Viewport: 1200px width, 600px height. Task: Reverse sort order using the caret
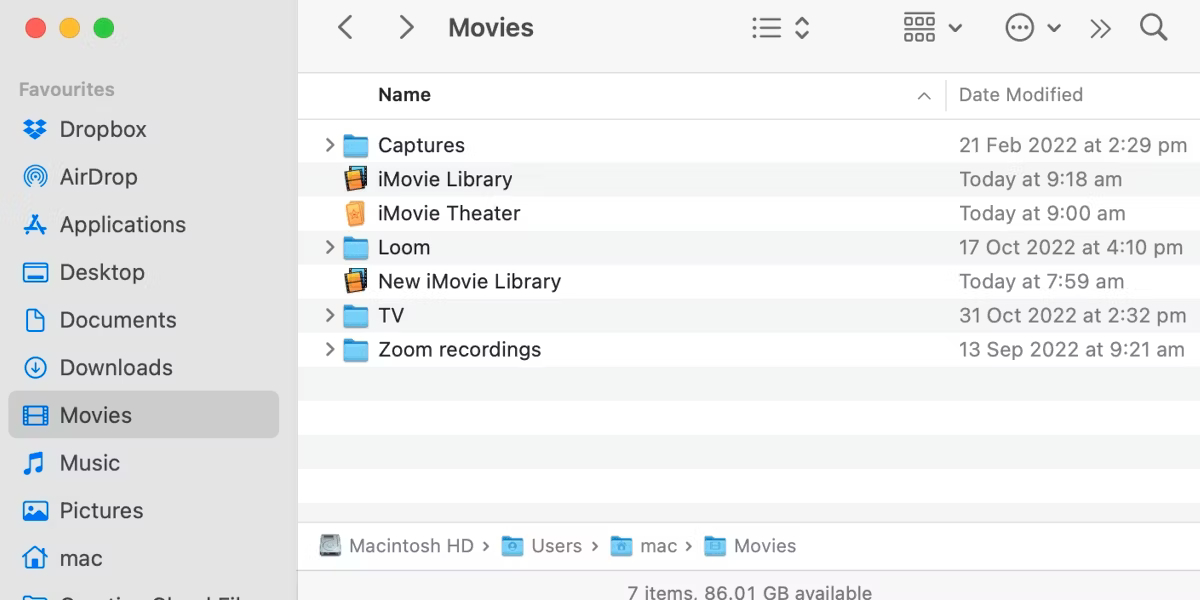tap(924, 96)
